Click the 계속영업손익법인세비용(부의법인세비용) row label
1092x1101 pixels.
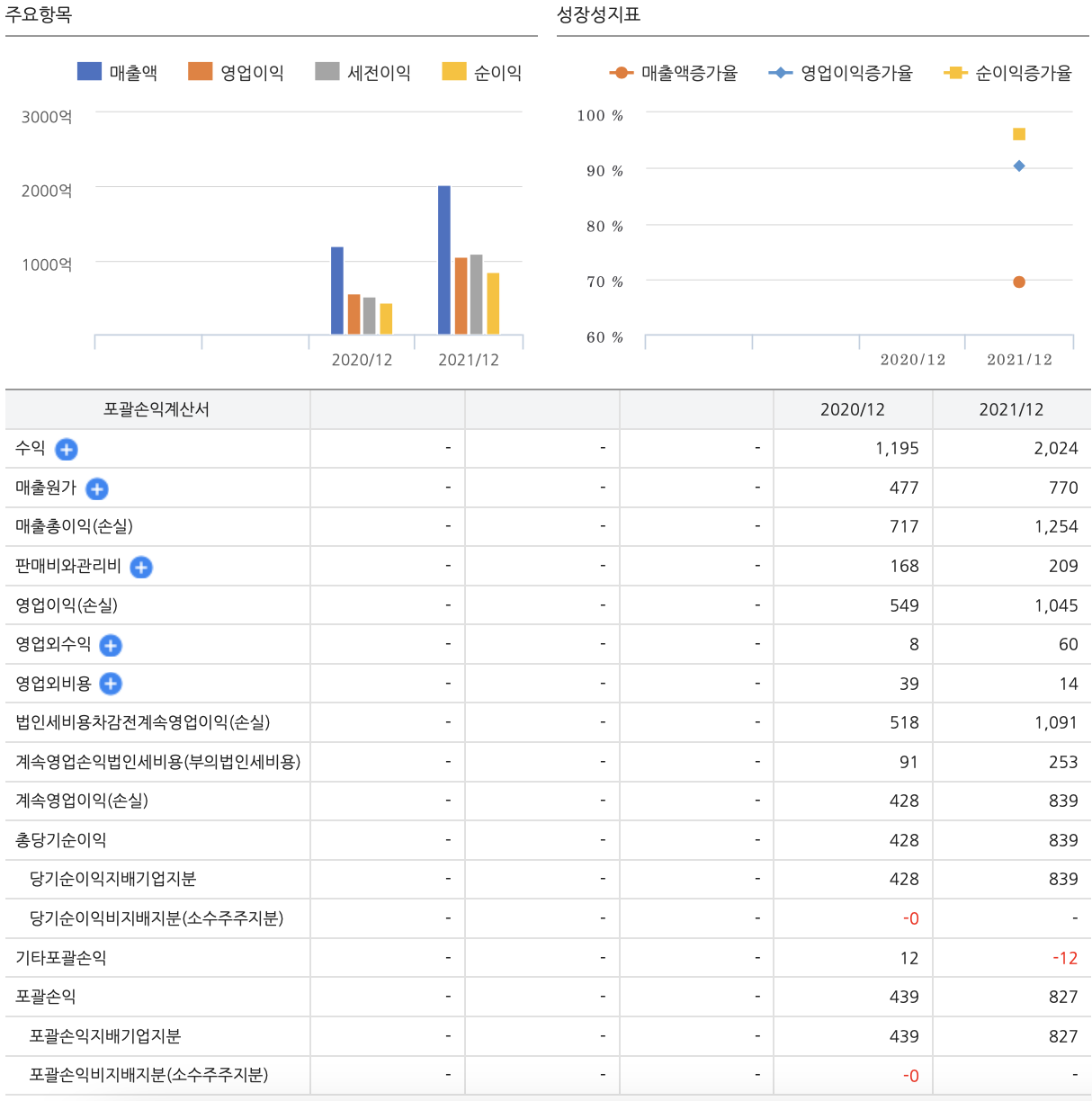[158, 762]
